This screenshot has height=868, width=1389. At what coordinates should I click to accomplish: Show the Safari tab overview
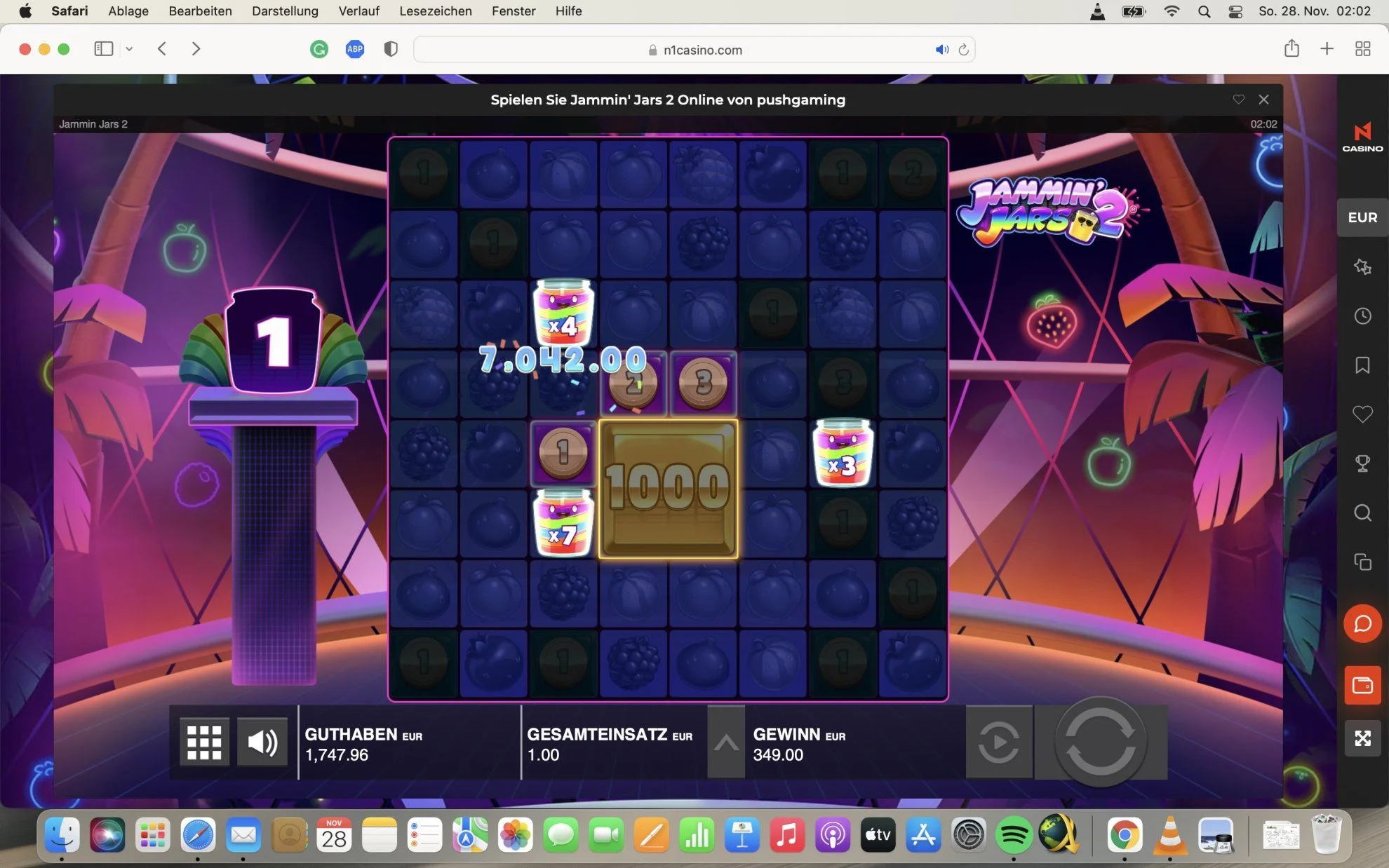(1363, 49)
